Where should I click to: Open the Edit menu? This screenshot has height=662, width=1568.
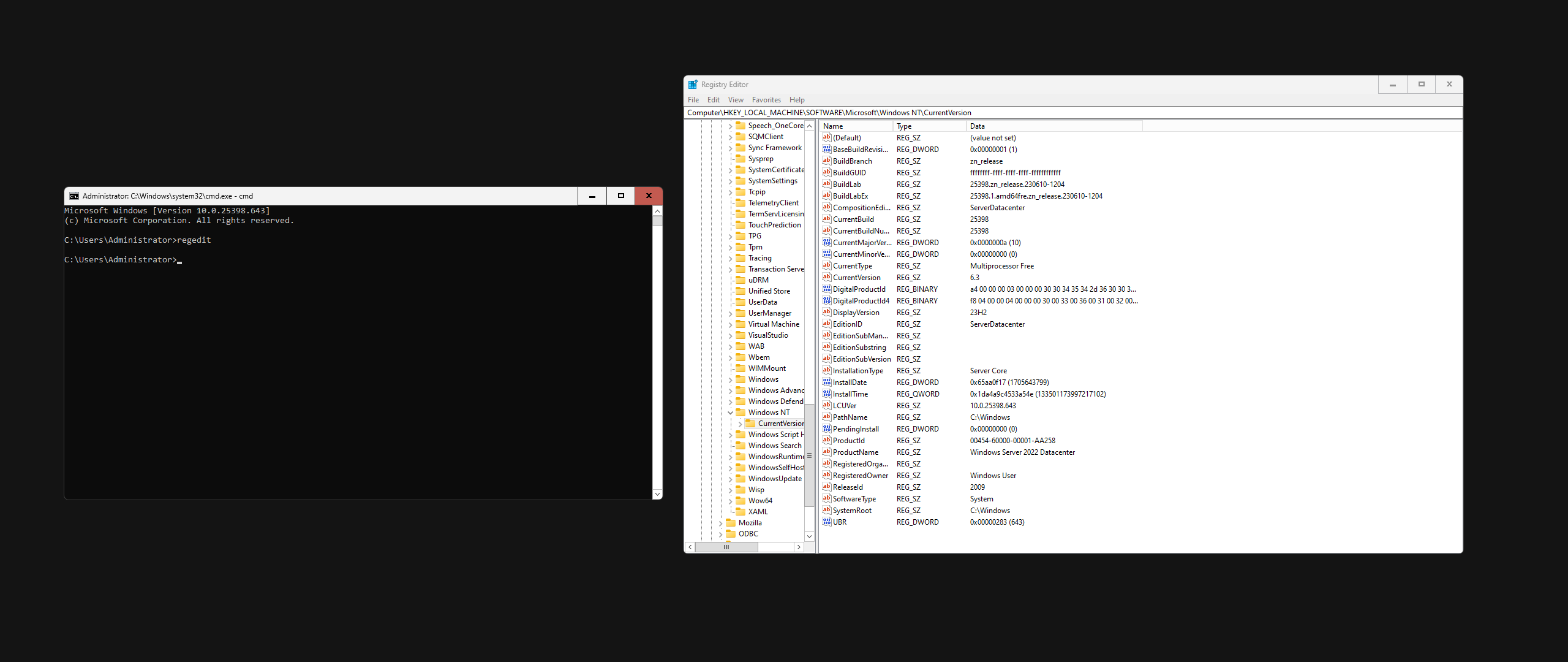(713, 100)
